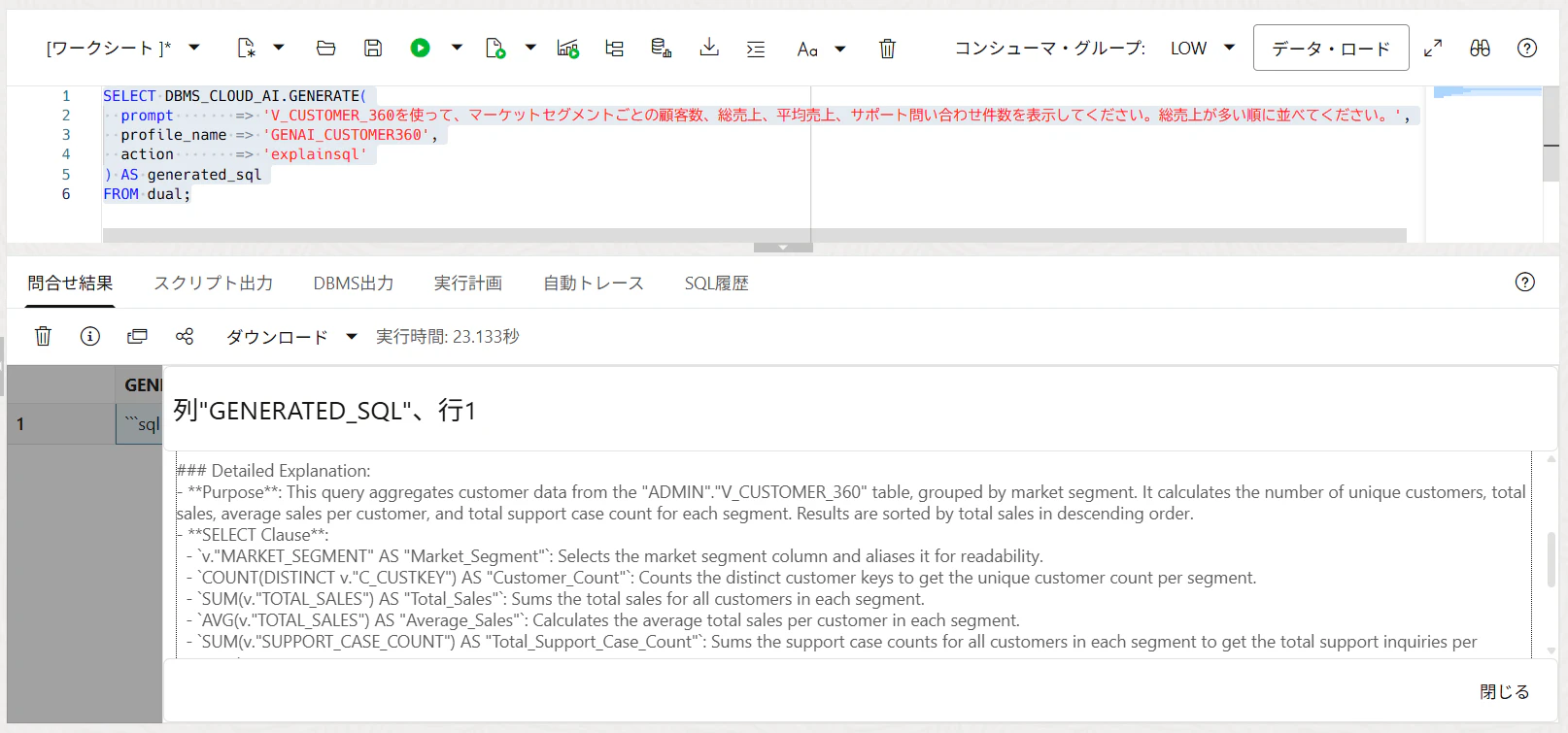This screenshot has width=1568, height=733.
Task: Run the statement with the green play button
Action: click(420, 48)
